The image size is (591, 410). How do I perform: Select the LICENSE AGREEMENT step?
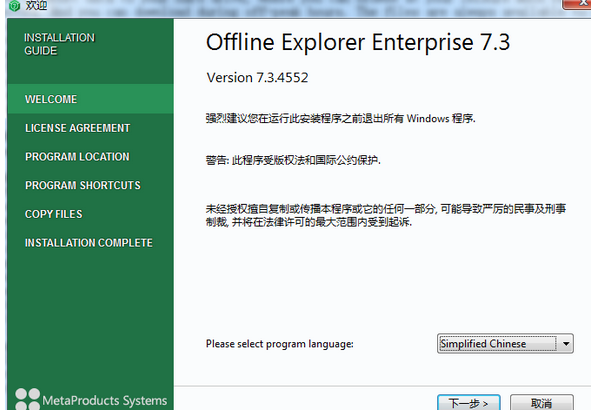pos(77,128)
